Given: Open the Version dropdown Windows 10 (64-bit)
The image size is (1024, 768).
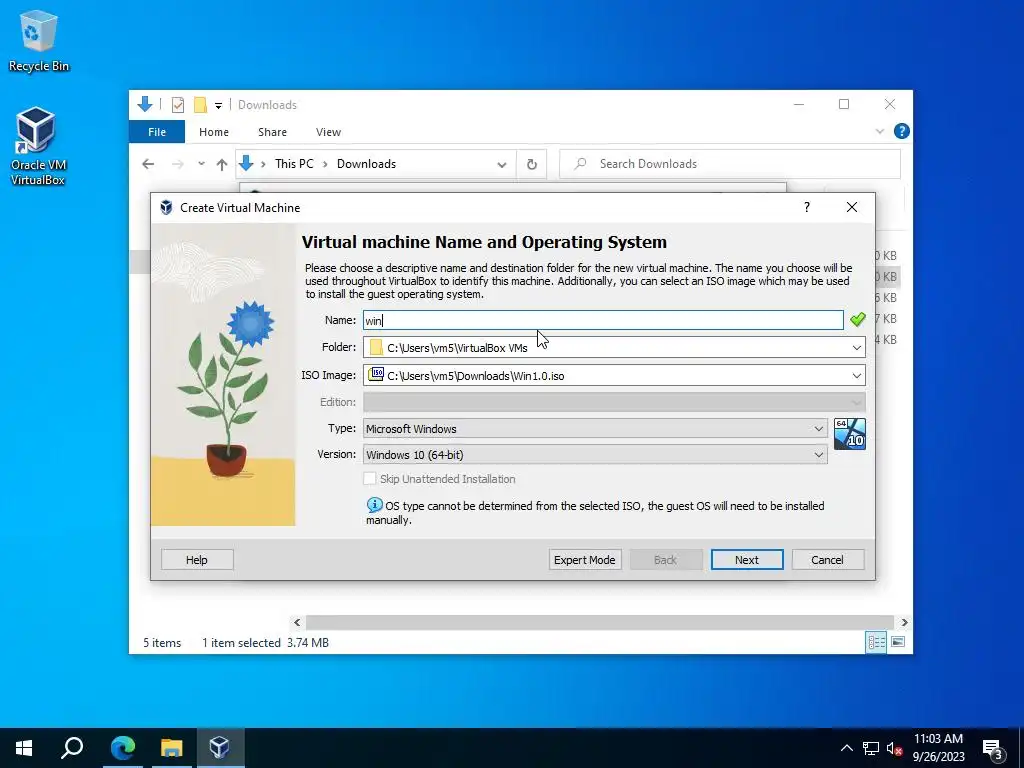Looking at the screenshot, I should pos(595,455).
